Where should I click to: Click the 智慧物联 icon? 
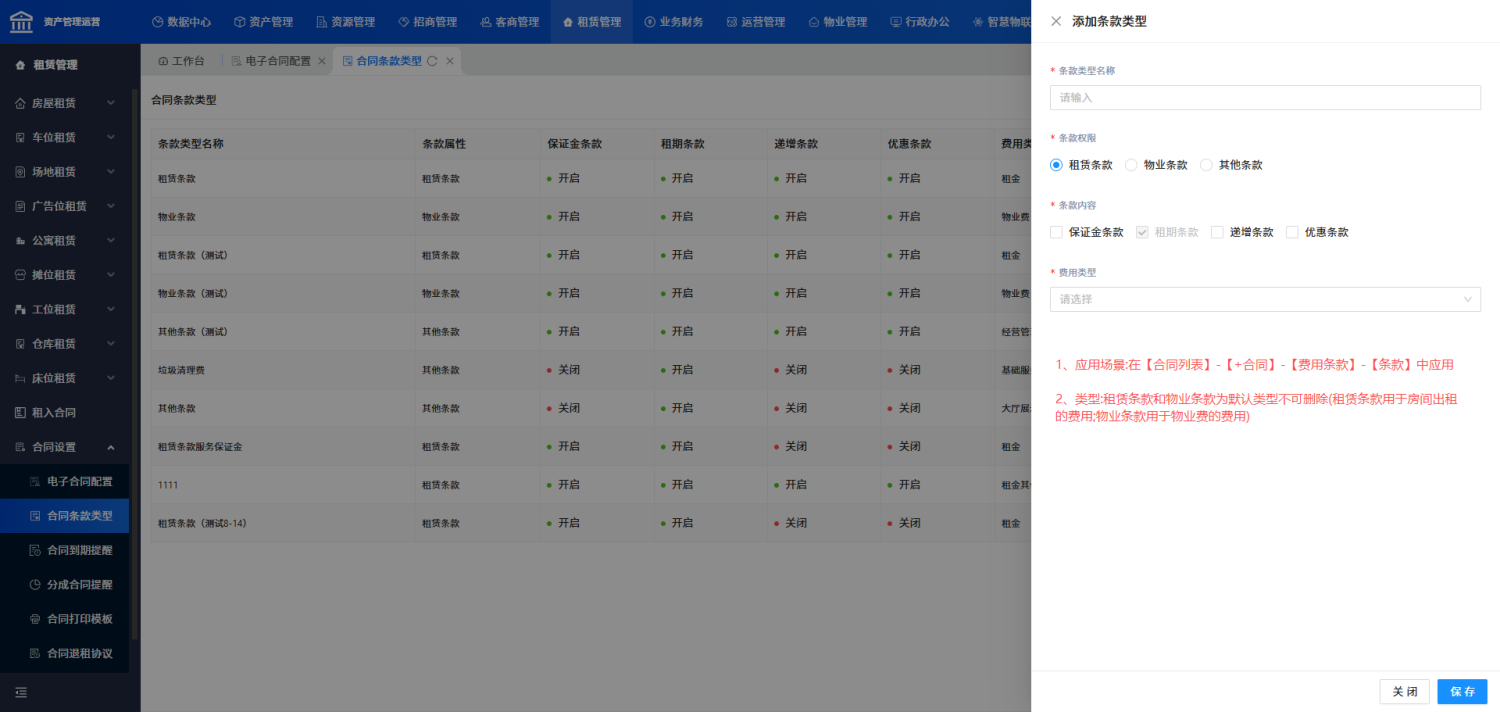tap(978, 22)
